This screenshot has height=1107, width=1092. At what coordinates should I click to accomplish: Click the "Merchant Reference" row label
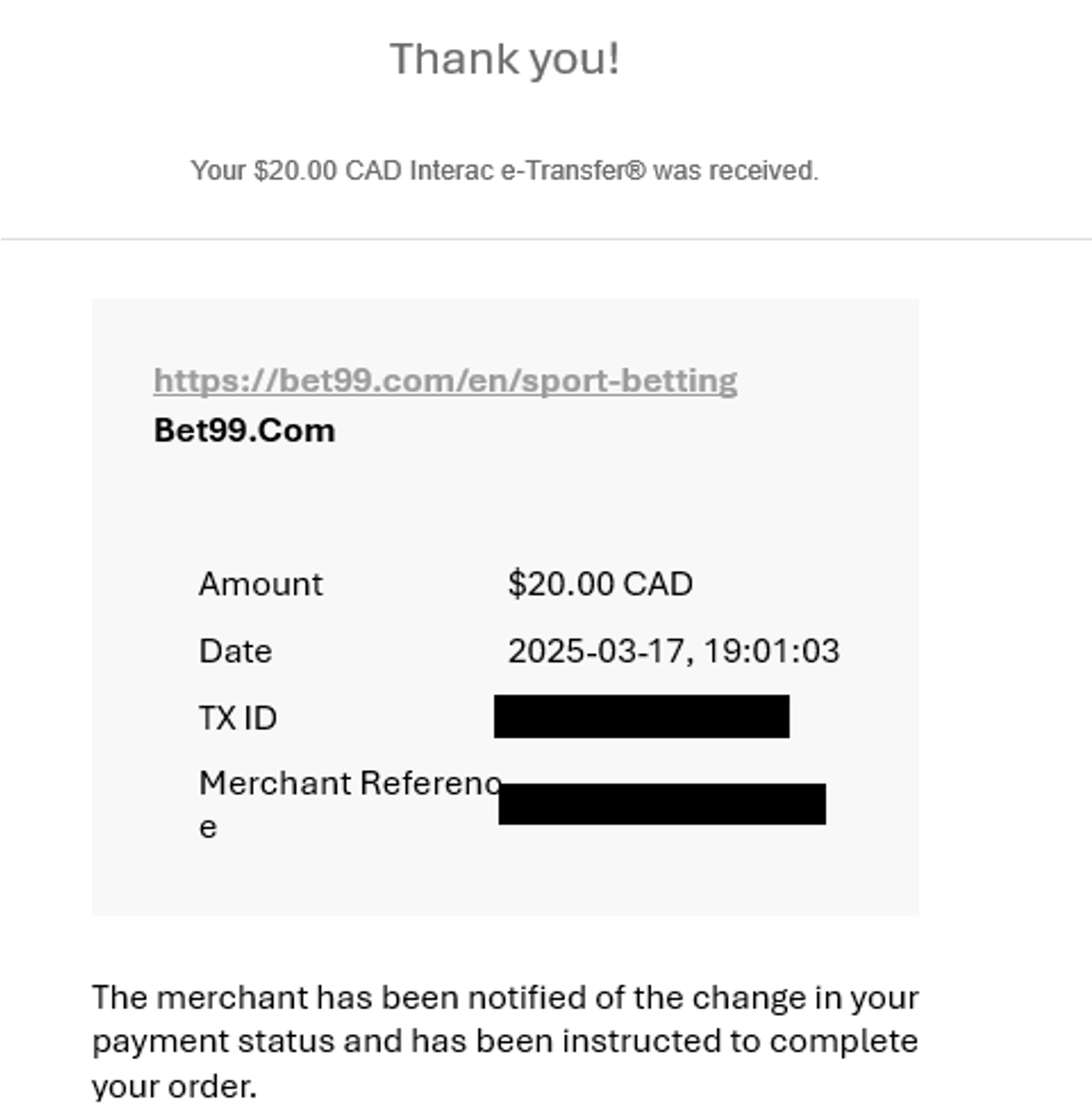point(348,783)
